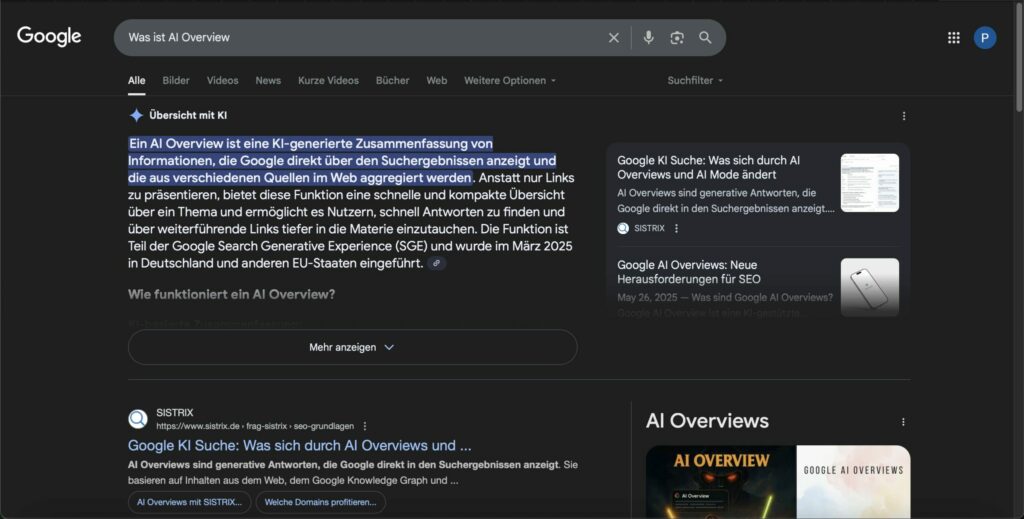1024x519 pixels.
Task: Open the Google account profile avatar
Action: tap(985, 38)
